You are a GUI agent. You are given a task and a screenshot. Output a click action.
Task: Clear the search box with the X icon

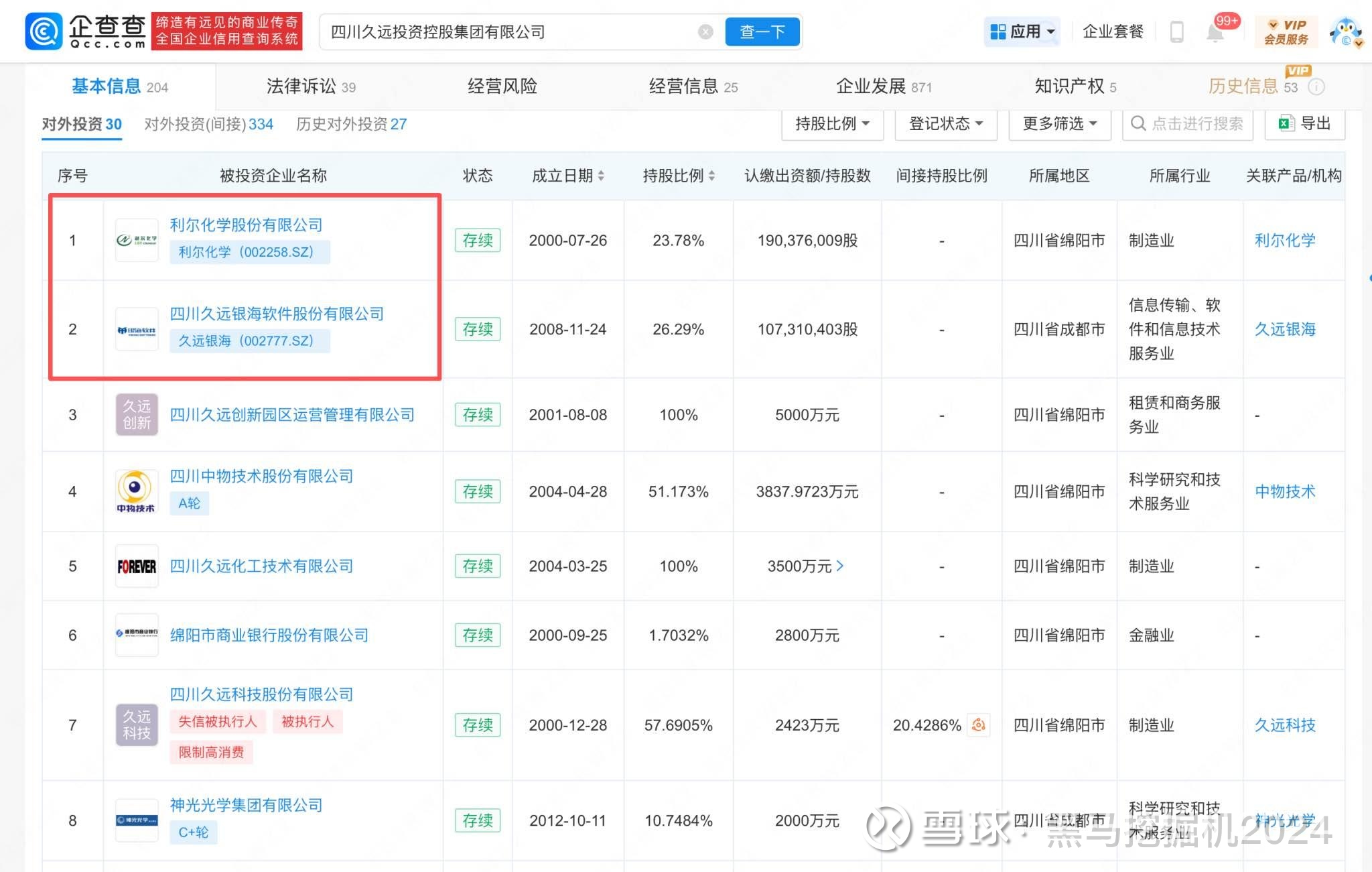click(x=705, y=32)
